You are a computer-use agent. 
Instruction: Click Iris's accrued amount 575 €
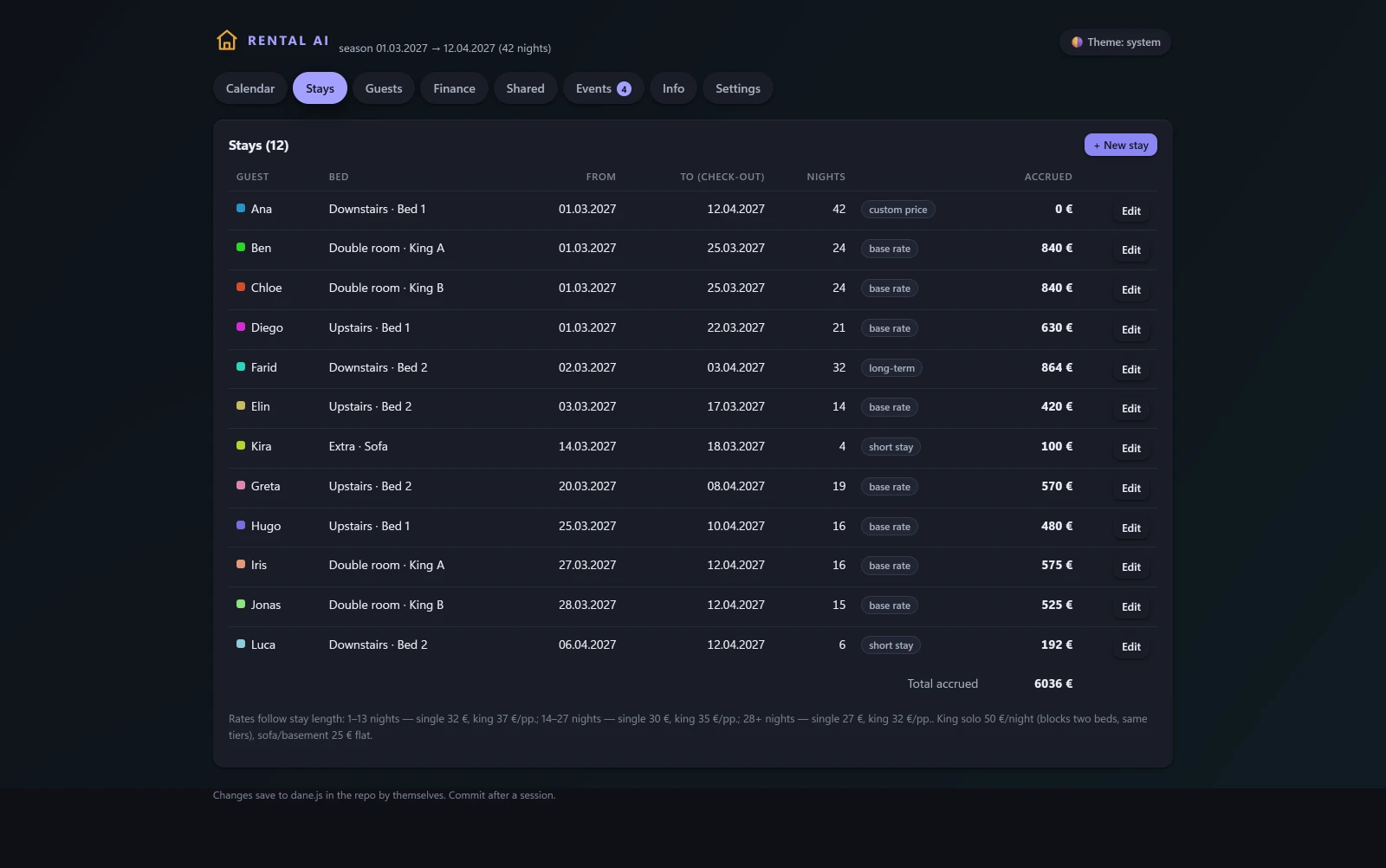pyautogui.click(x=1057, y=565)
